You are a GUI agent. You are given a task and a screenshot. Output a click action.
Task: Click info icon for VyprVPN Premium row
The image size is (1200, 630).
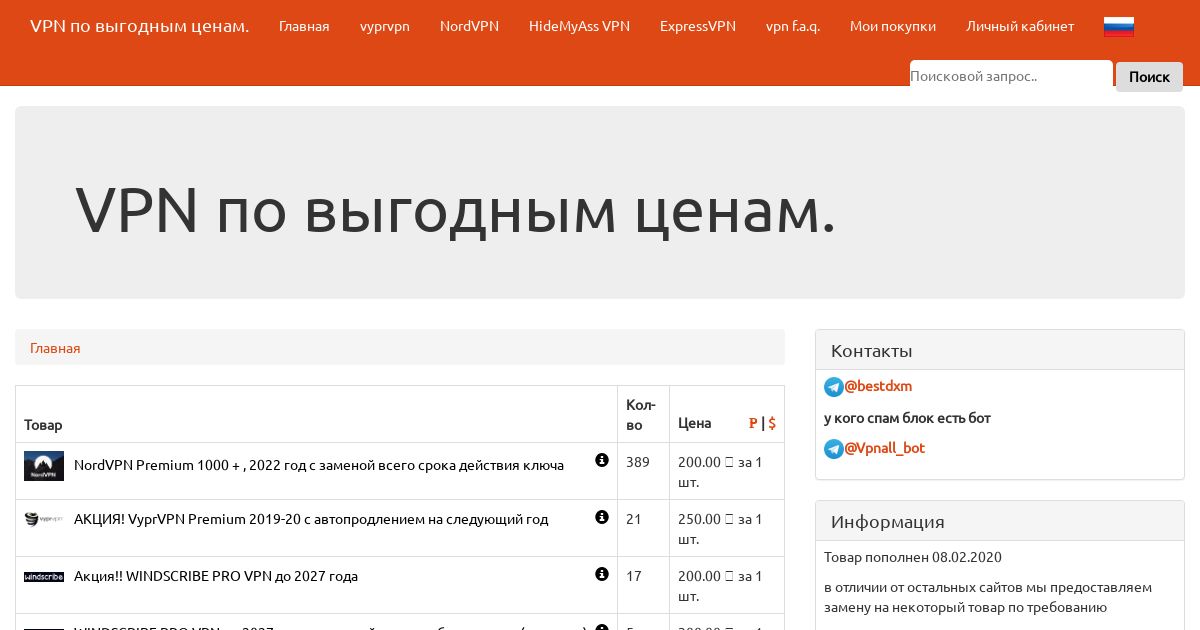point(602,517)
